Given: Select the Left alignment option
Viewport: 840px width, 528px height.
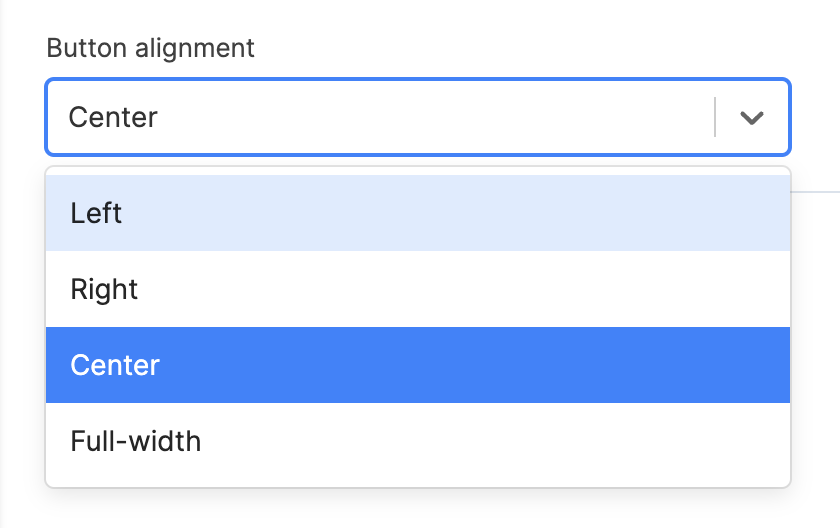Looking at the screenshot, I should 418,213.
